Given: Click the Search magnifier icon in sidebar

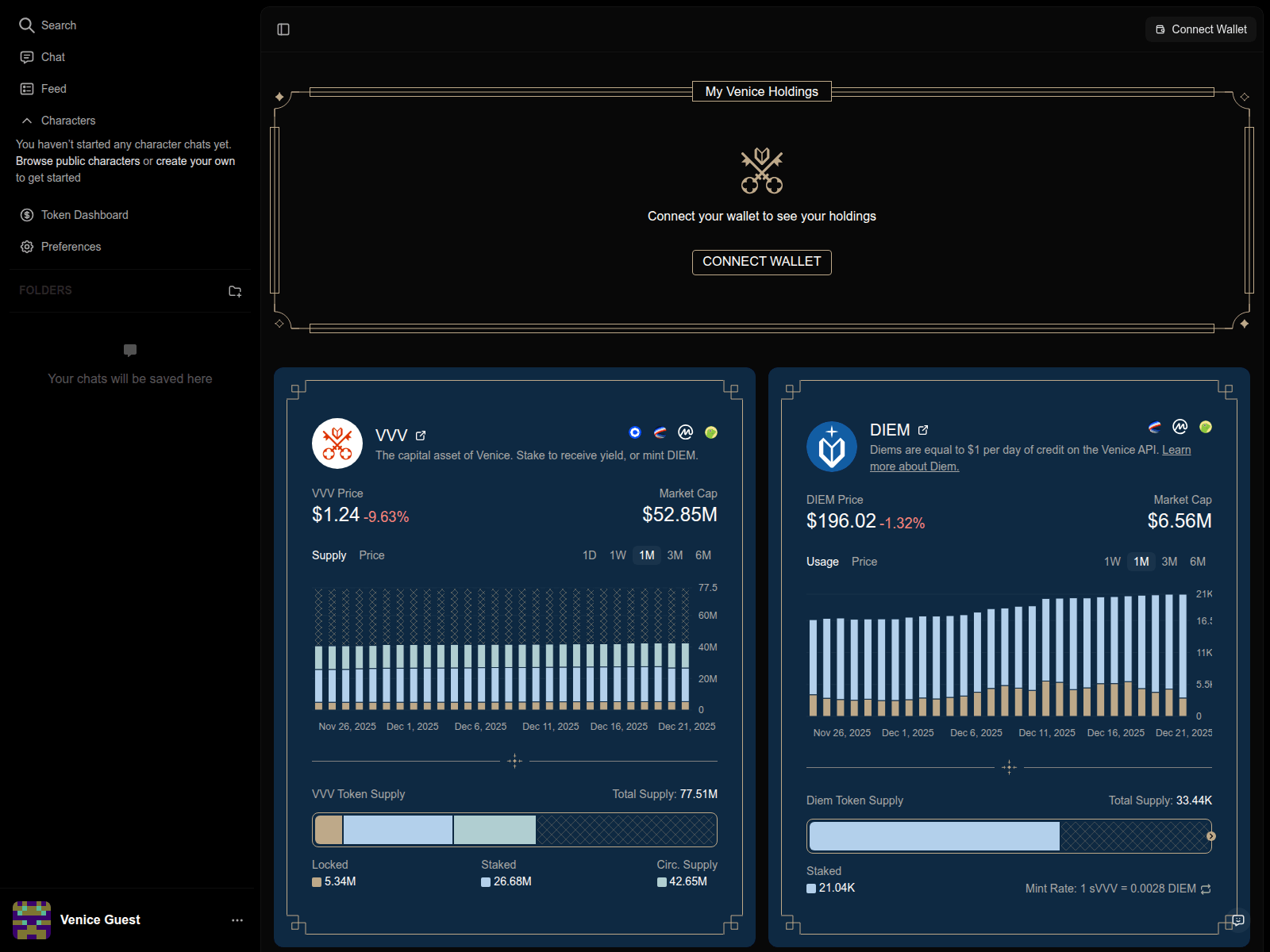Looking at the screenshot, I should click(x=27, y=25).
